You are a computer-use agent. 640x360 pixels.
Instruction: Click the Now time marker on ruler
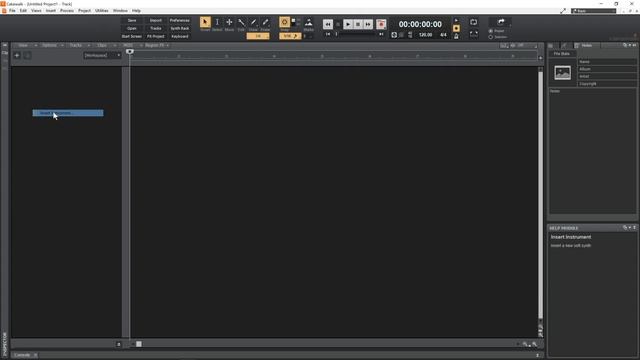(130, 51)
